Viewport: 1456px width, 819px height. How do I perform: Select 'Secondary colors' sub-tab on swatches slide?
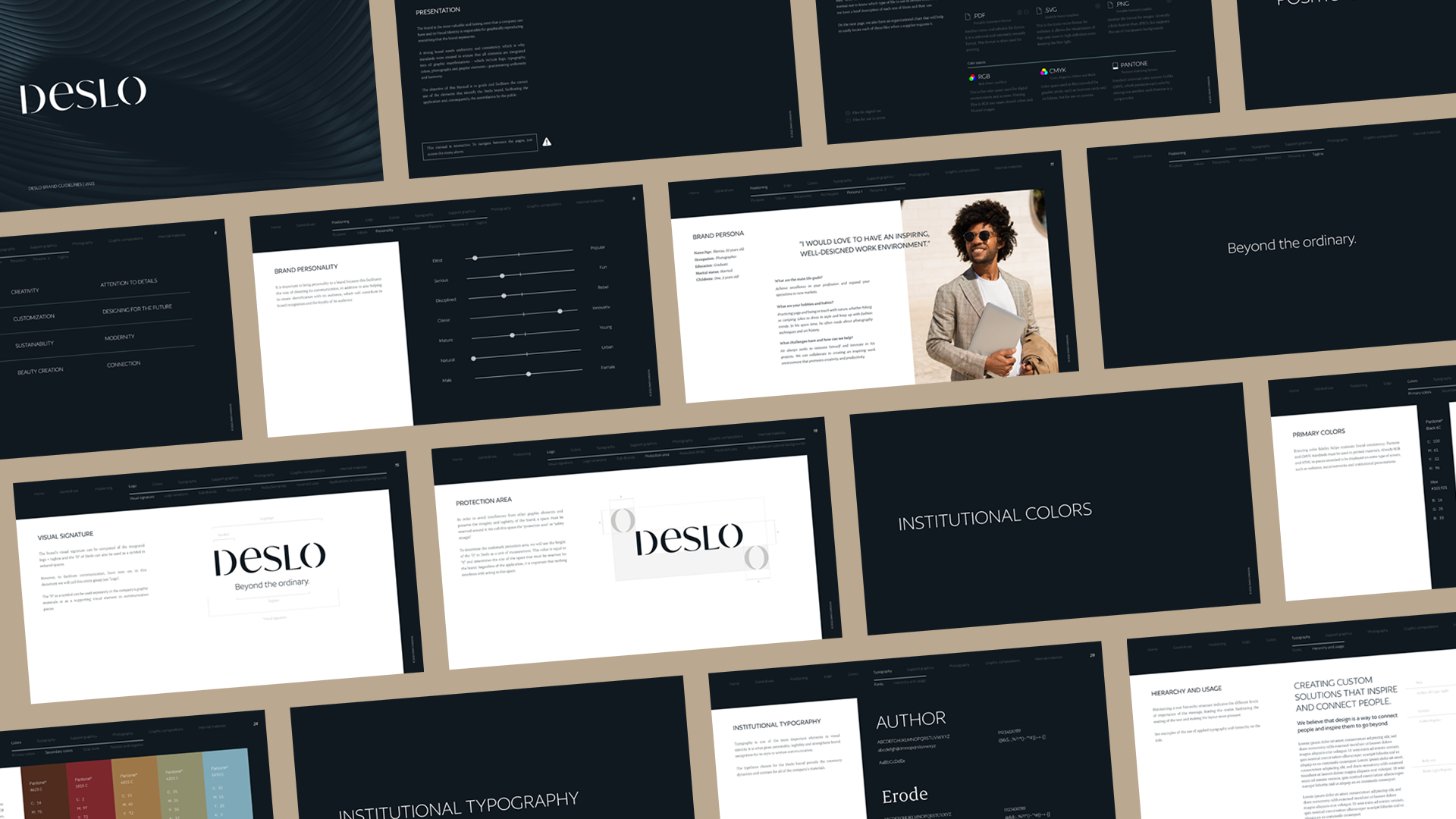(x=58, y=752)
